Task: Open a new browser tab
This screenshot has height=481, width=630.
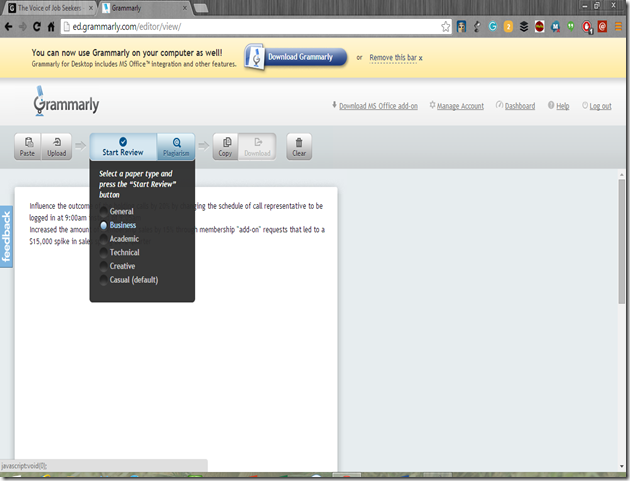Action: pyautogui.click(x=201, y=8)
